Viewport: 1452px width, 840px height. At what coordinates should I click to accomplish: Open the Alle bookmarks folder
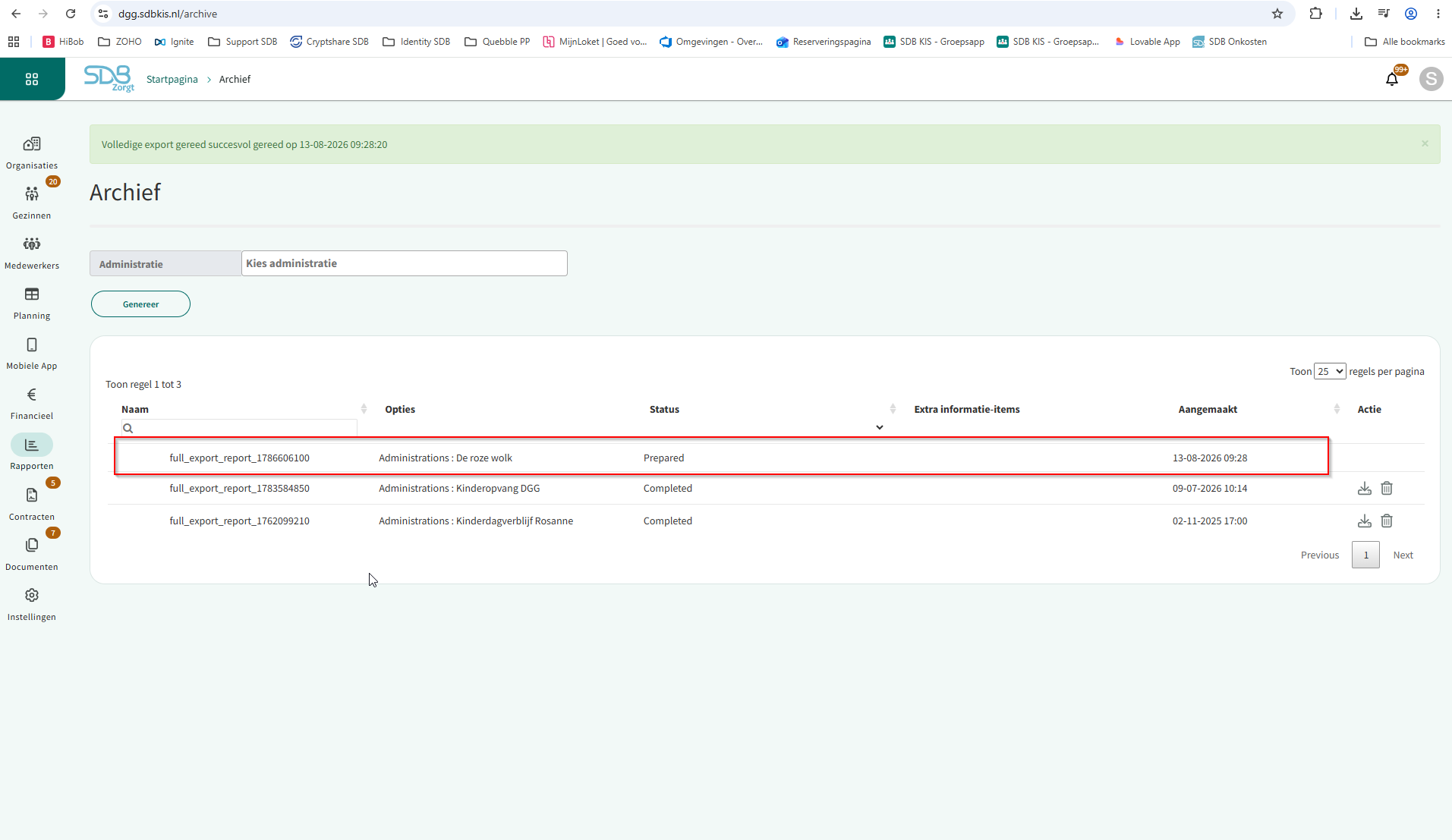[x=1404, y=42]
